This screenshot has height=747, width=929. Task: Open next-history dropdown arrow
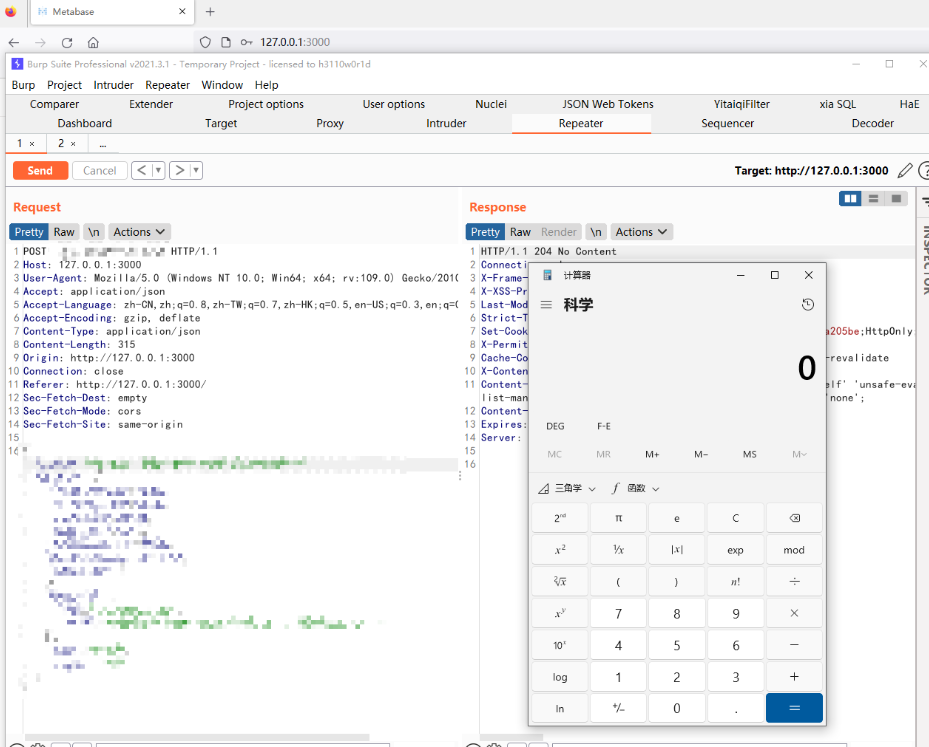tap(196, 171)
